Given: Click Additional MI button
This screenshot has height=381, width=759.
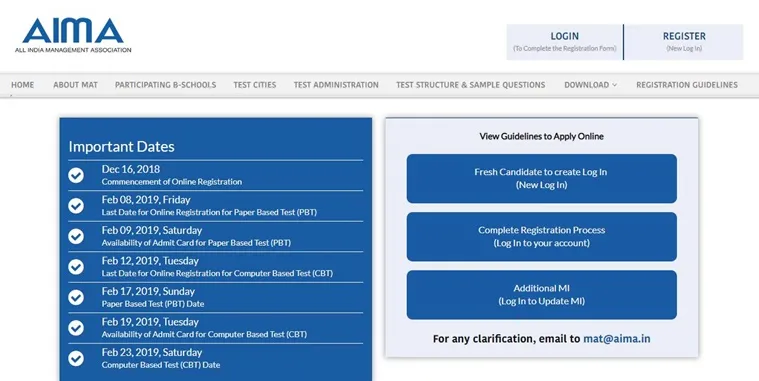Looking at the screenshot, I should coord(542,295).
